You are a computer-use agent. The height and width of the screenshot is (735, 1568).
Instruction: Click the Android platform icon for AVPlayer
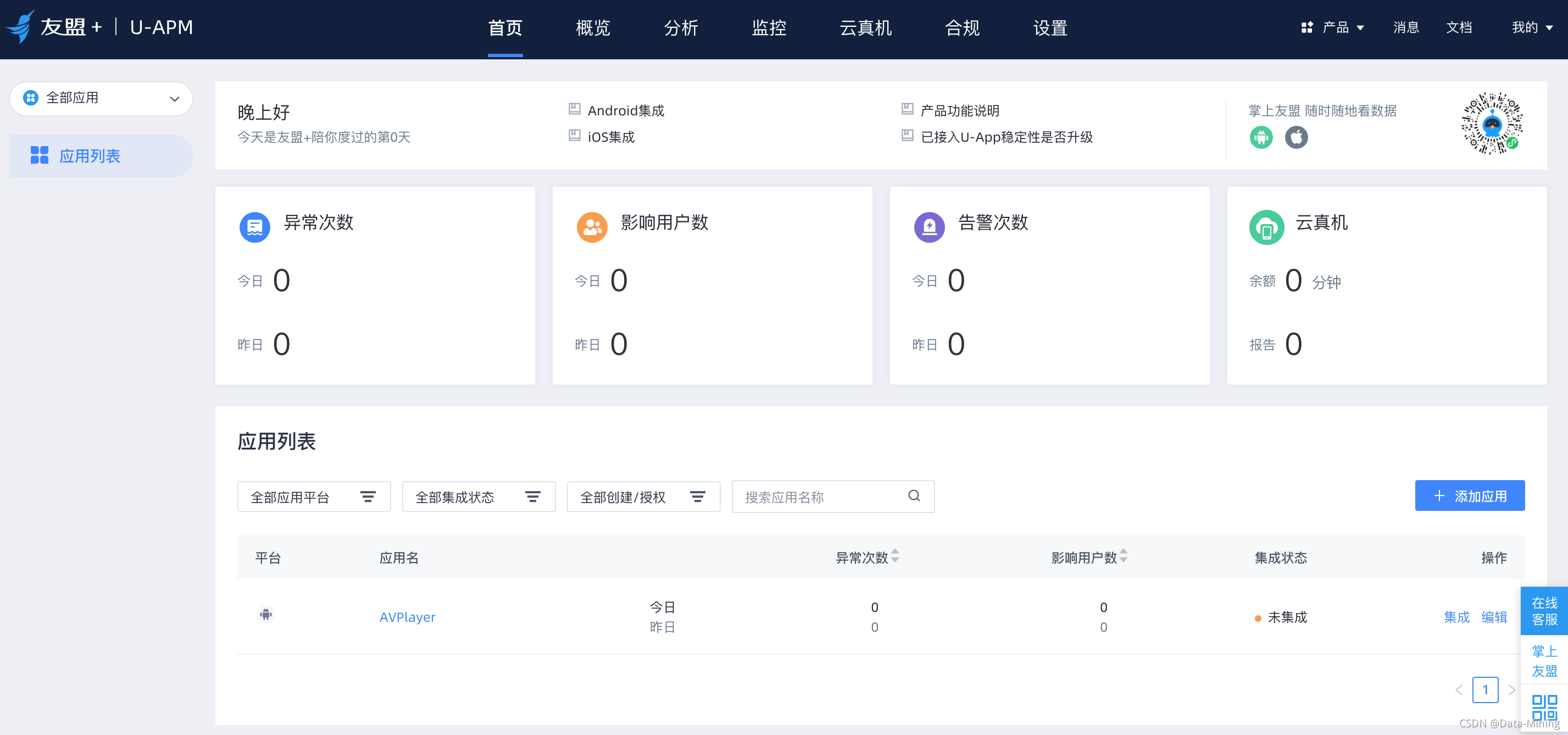click(x=265, y=615)
